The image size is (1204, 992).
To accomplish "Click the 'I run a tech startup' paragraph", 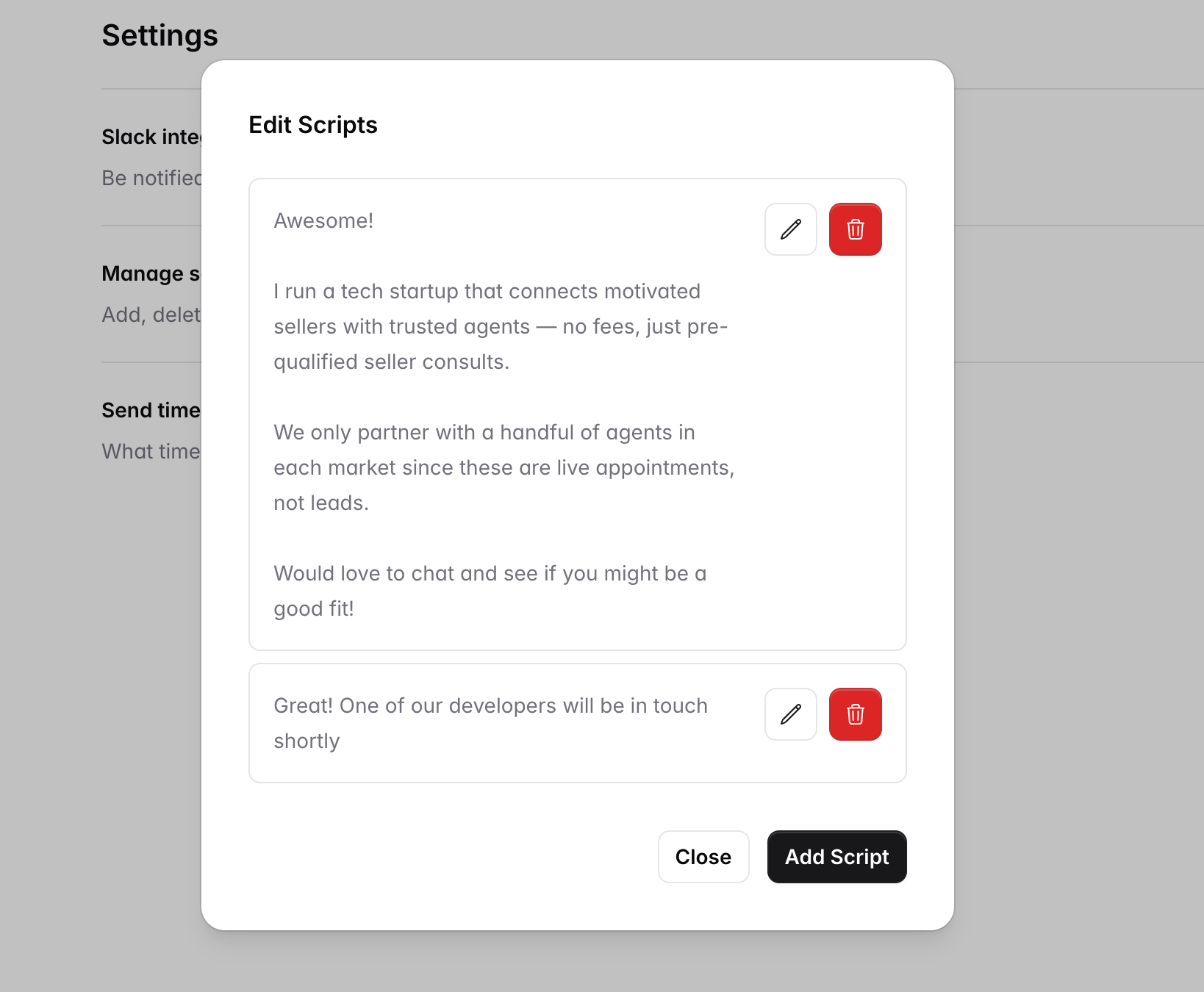I will 501,326.
